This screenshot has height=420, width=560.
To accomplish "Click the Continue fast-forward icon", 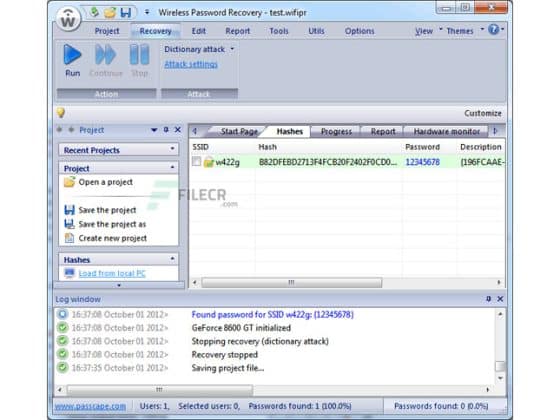I will pyautogui.click(x=105, y=55).
